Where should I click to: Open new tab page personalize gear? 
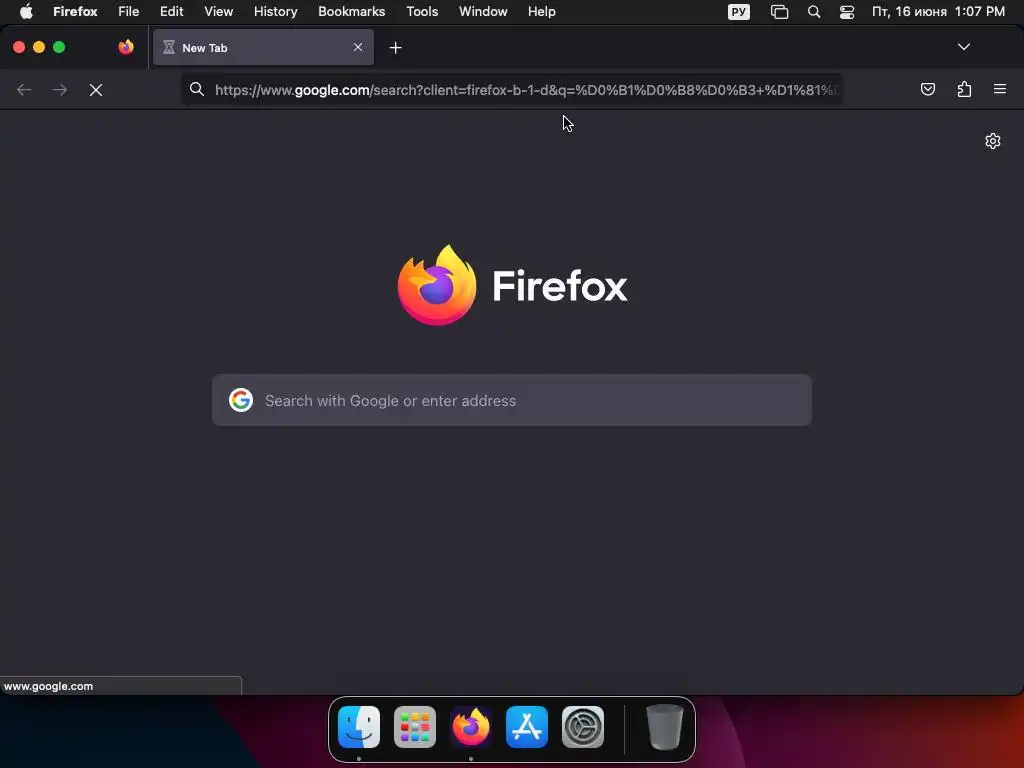[x=993, y=141]
